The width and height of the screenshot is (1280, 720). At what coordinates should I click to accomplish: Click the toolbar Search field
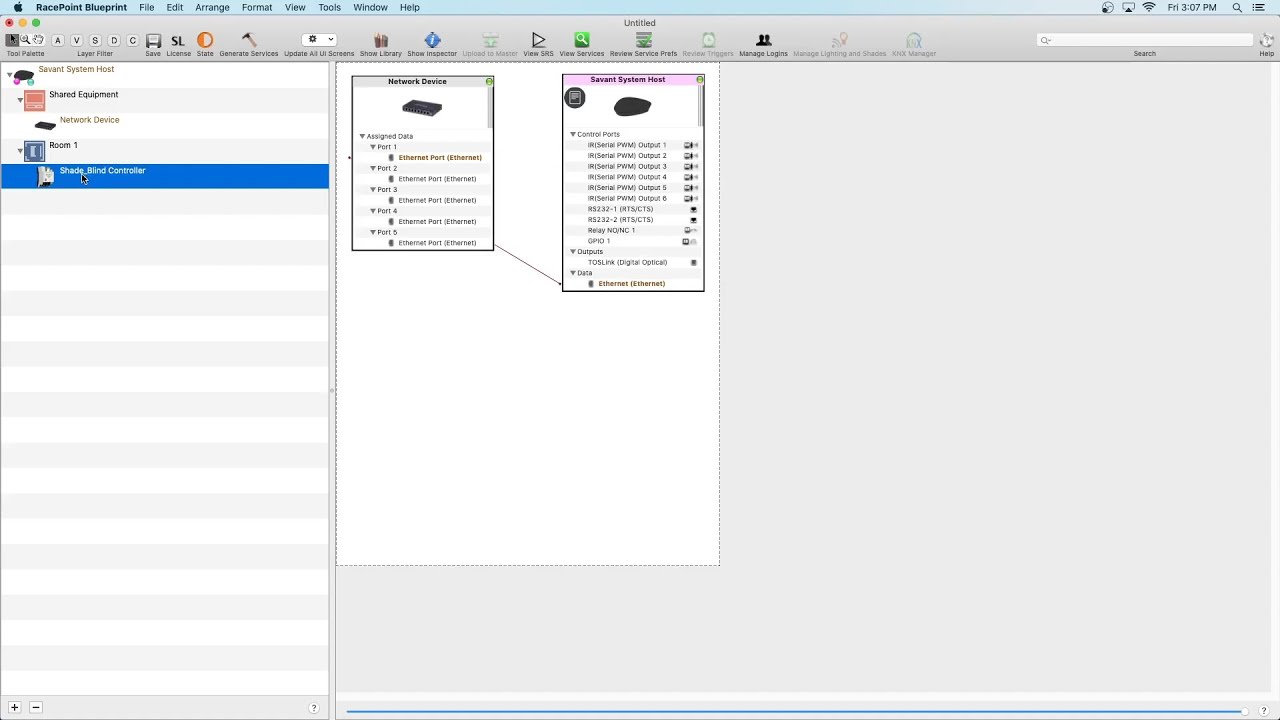1145,40
